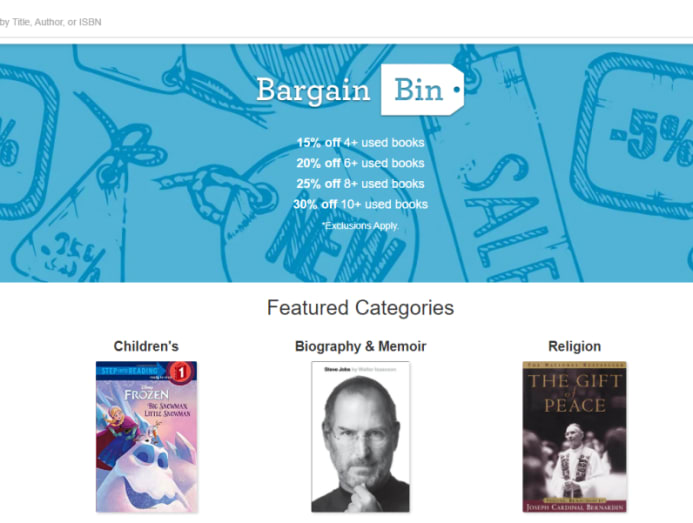693x523 pixels.
Task: Select the 20% off 6+ used books line
Action: (x=360, y=163)
